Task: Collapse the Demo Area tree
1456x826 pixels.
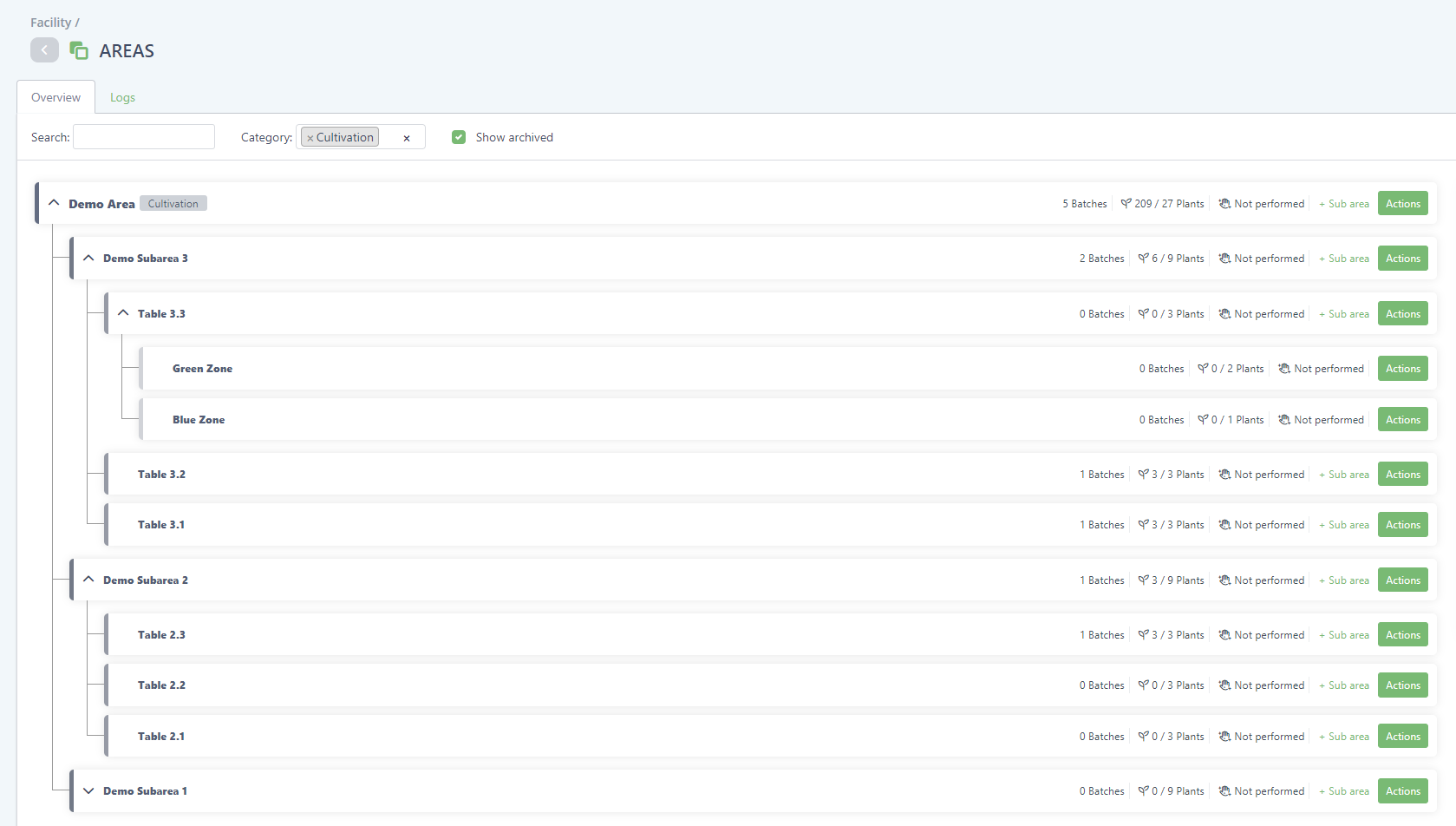Action: point(54,203)
